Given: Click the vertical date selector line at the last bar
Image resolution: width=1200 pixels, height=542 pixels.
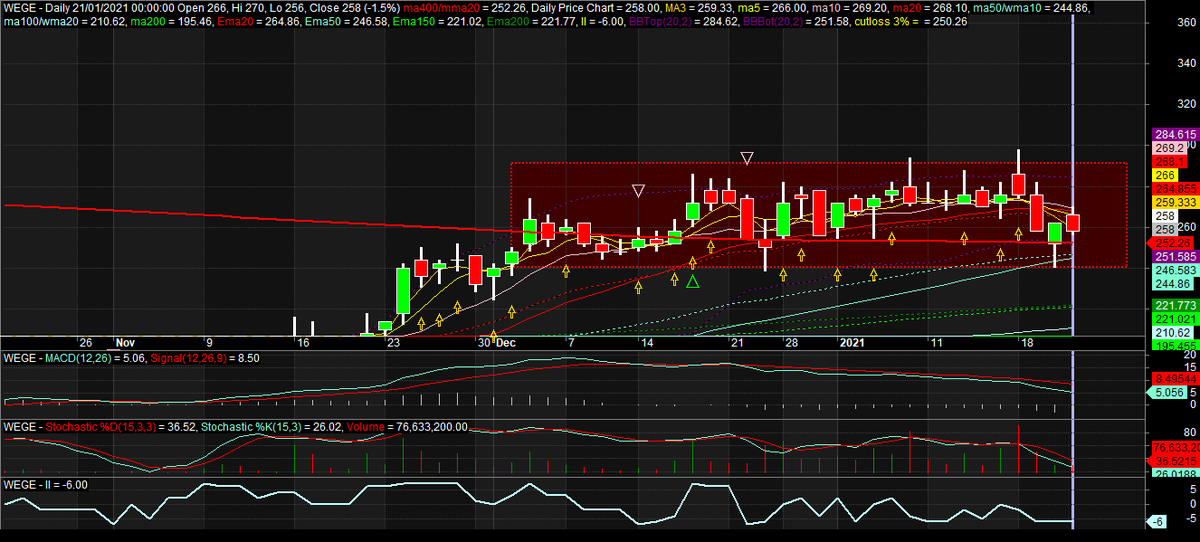Looking at the screenshot, I should coord(1073,270).
